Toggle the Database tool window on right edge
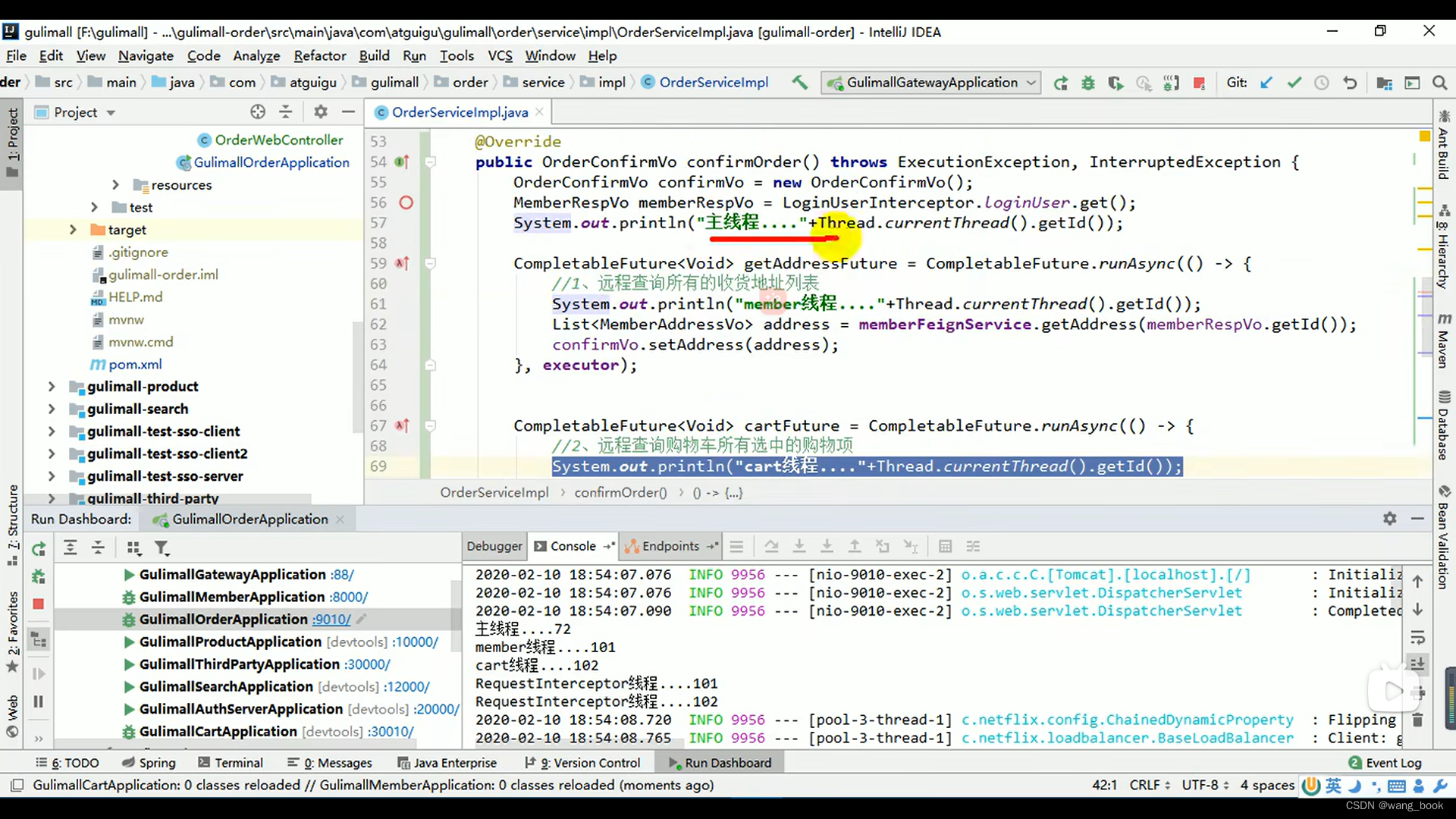Screen dimensions: 1456x819 click(x=1444, y=425)
